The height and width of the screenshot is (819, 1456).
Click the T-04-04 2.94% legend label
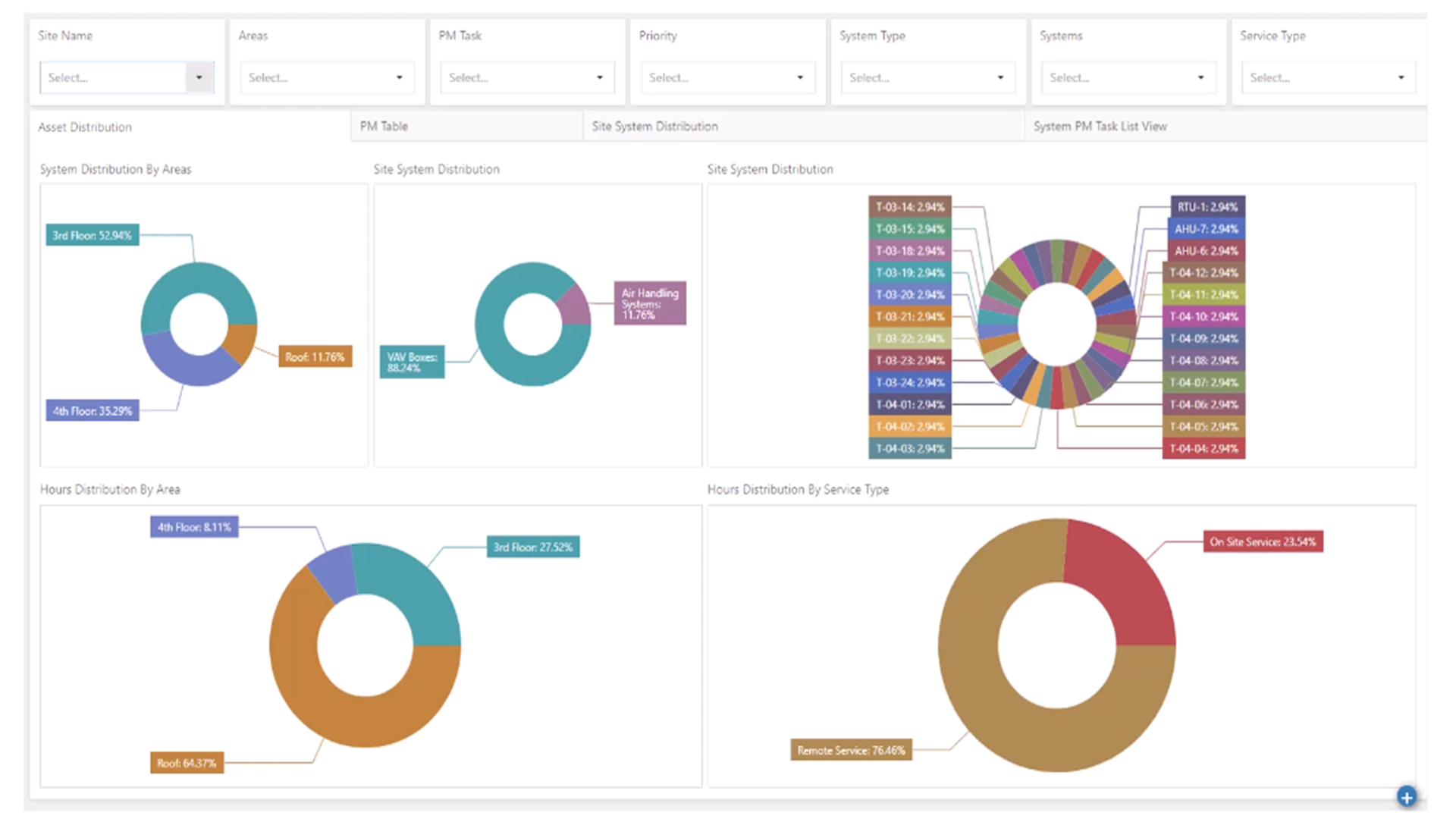tap(1203, 448)
